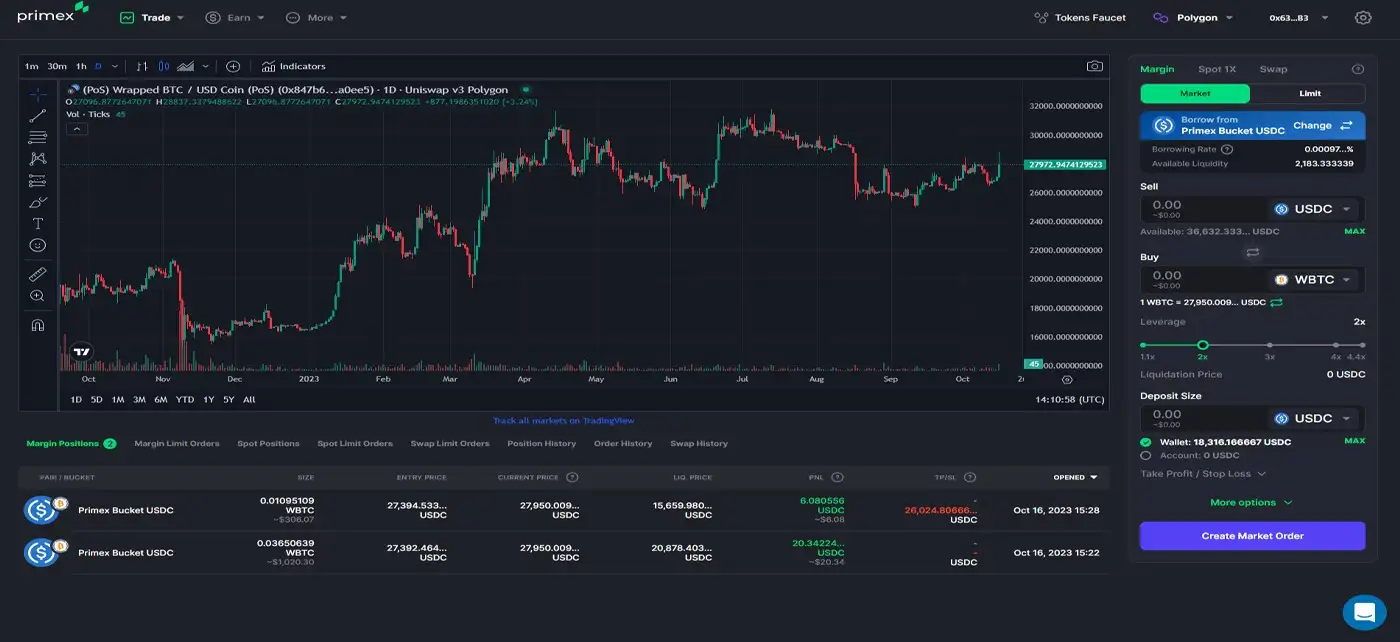Open Track all markets on TradingView link
Image resolution: width=1400 pixels, height=642 pixels.
coord(563,420)
